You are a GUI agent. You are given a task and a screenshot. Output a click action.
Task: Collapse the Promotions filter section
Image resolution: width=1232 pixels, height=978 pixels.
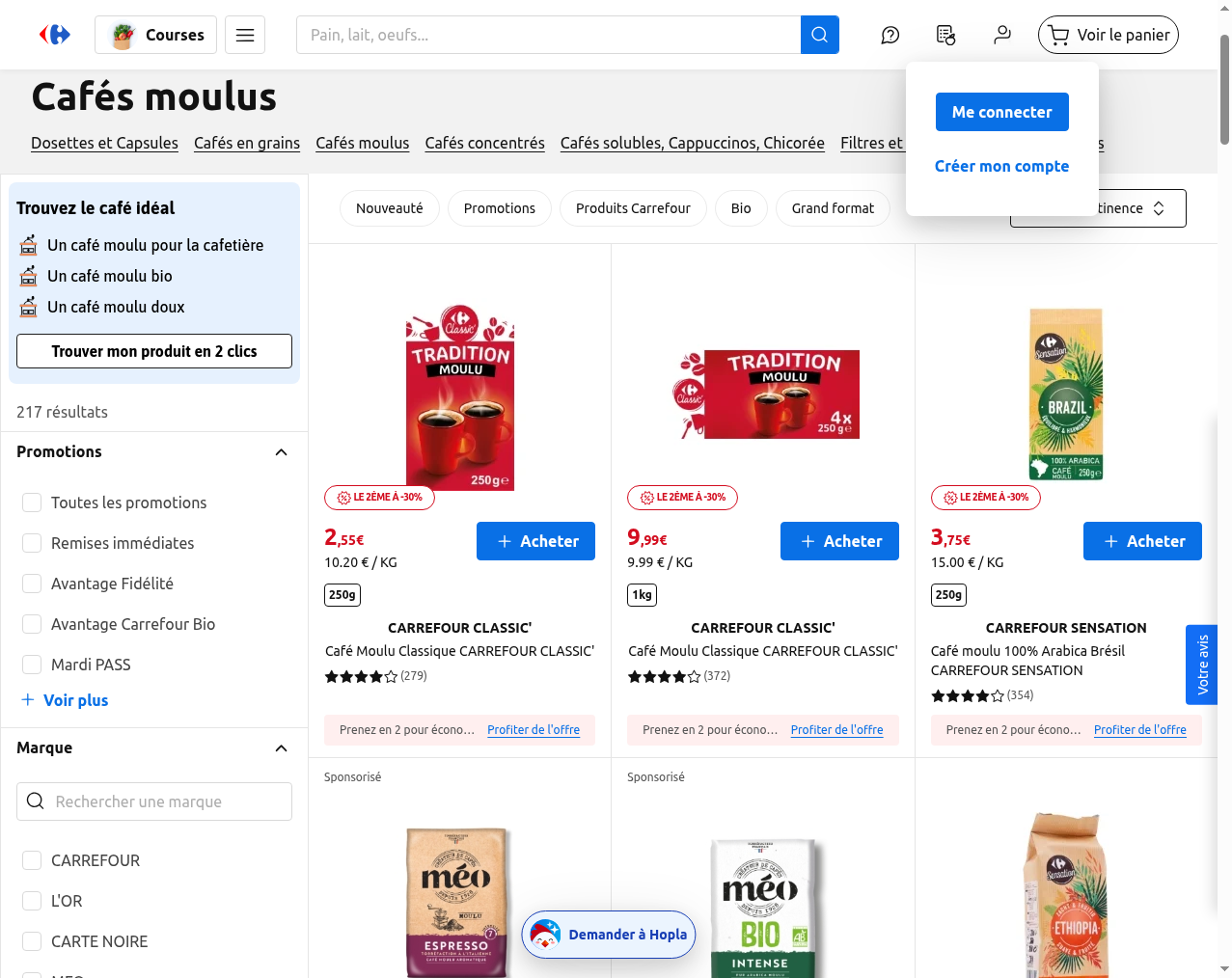coord(281,452)
